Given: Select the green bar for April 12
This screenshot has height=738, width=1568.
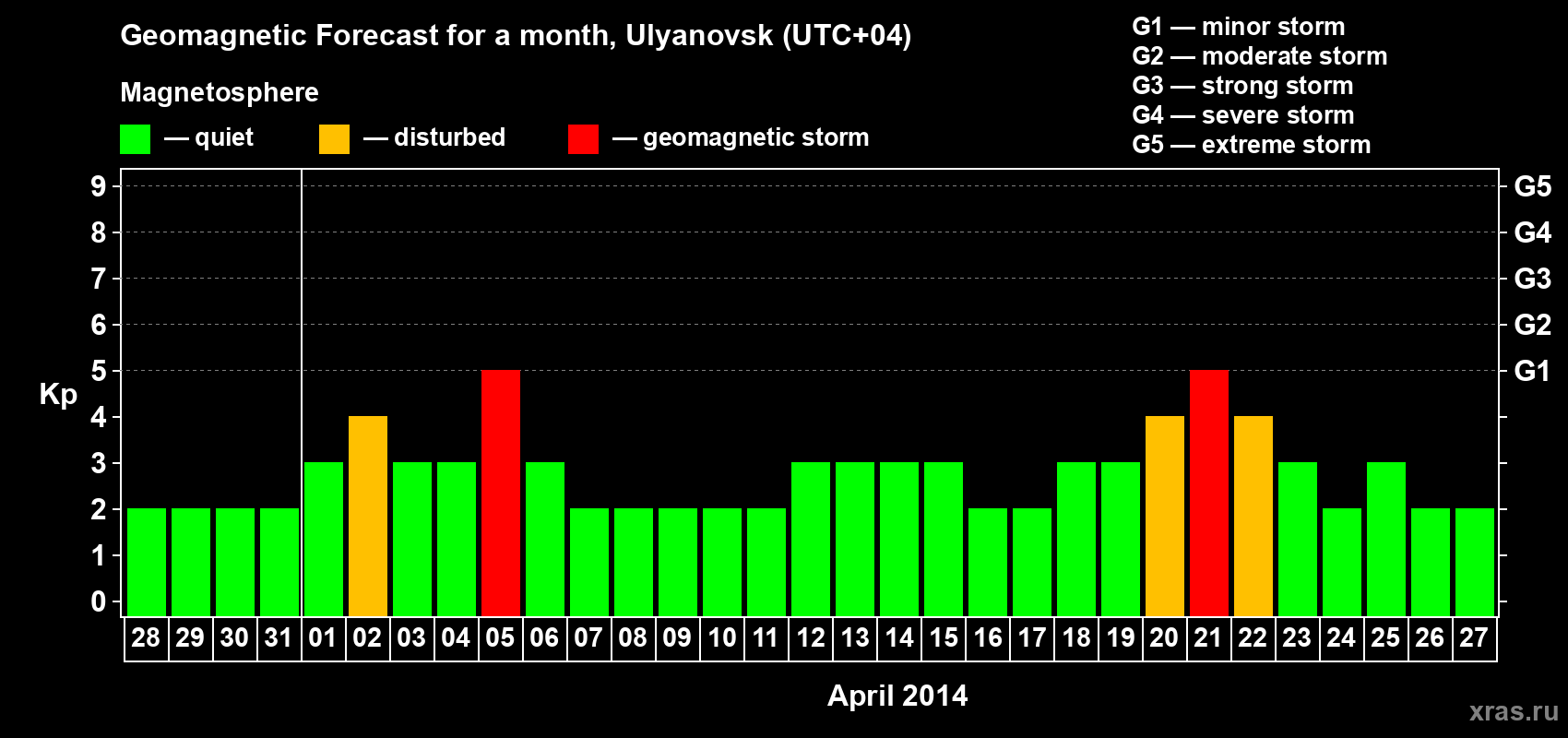Looking at the screenshot, I should point(811,539).
